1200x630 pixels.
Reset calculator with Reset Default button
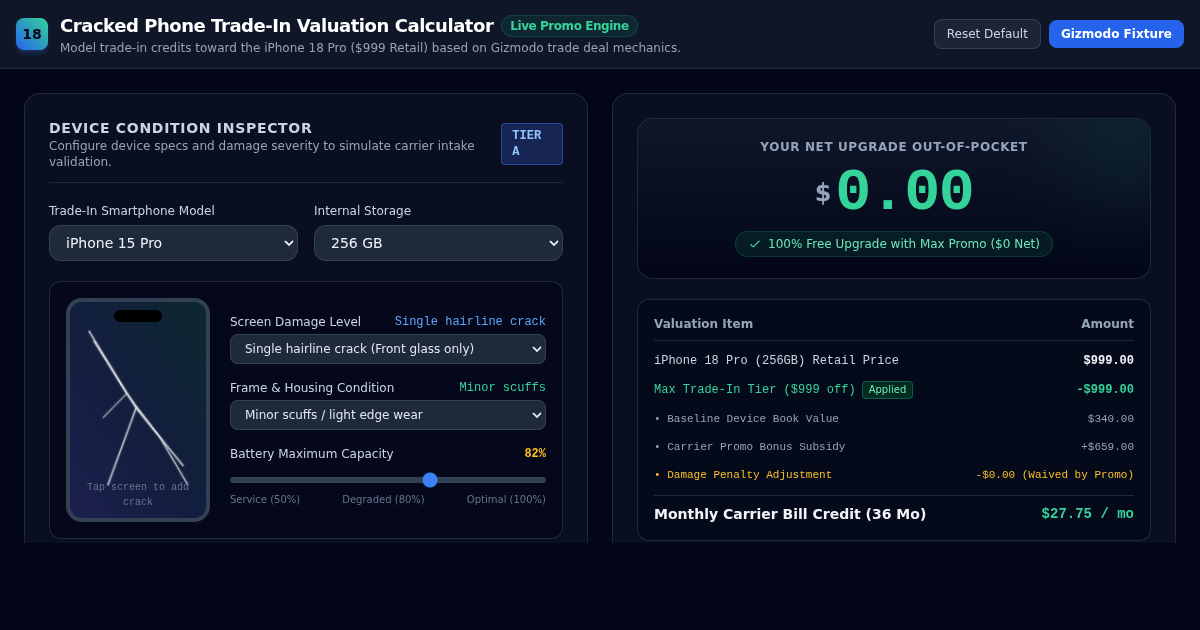pos(987,34)
